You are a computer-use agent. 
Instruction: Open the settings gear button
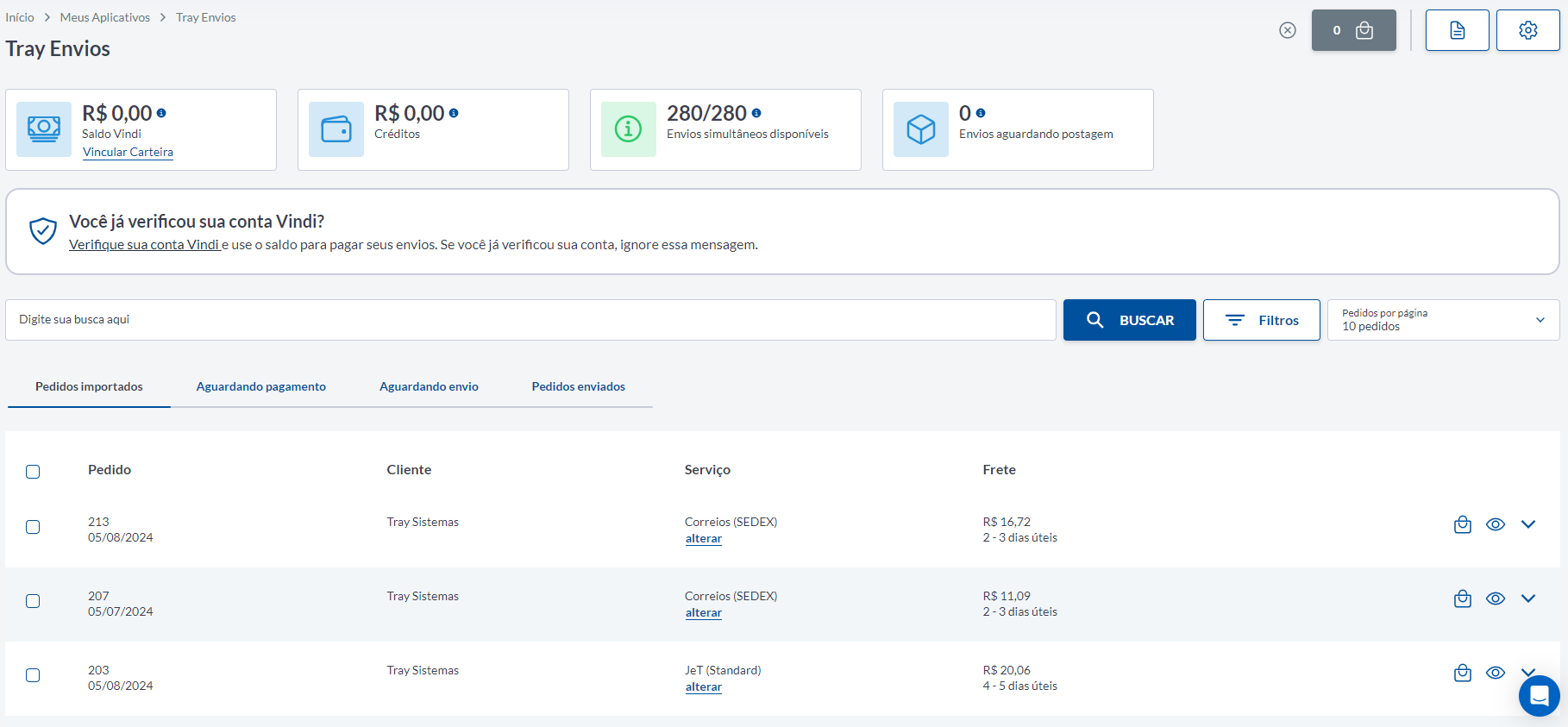1527,30
